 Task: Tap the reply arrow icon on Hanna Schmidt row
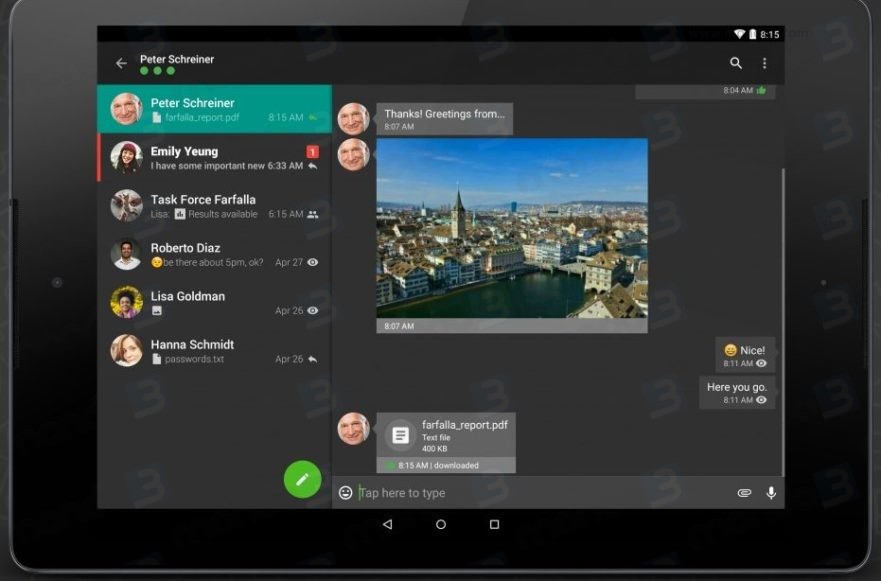(313, 359)
